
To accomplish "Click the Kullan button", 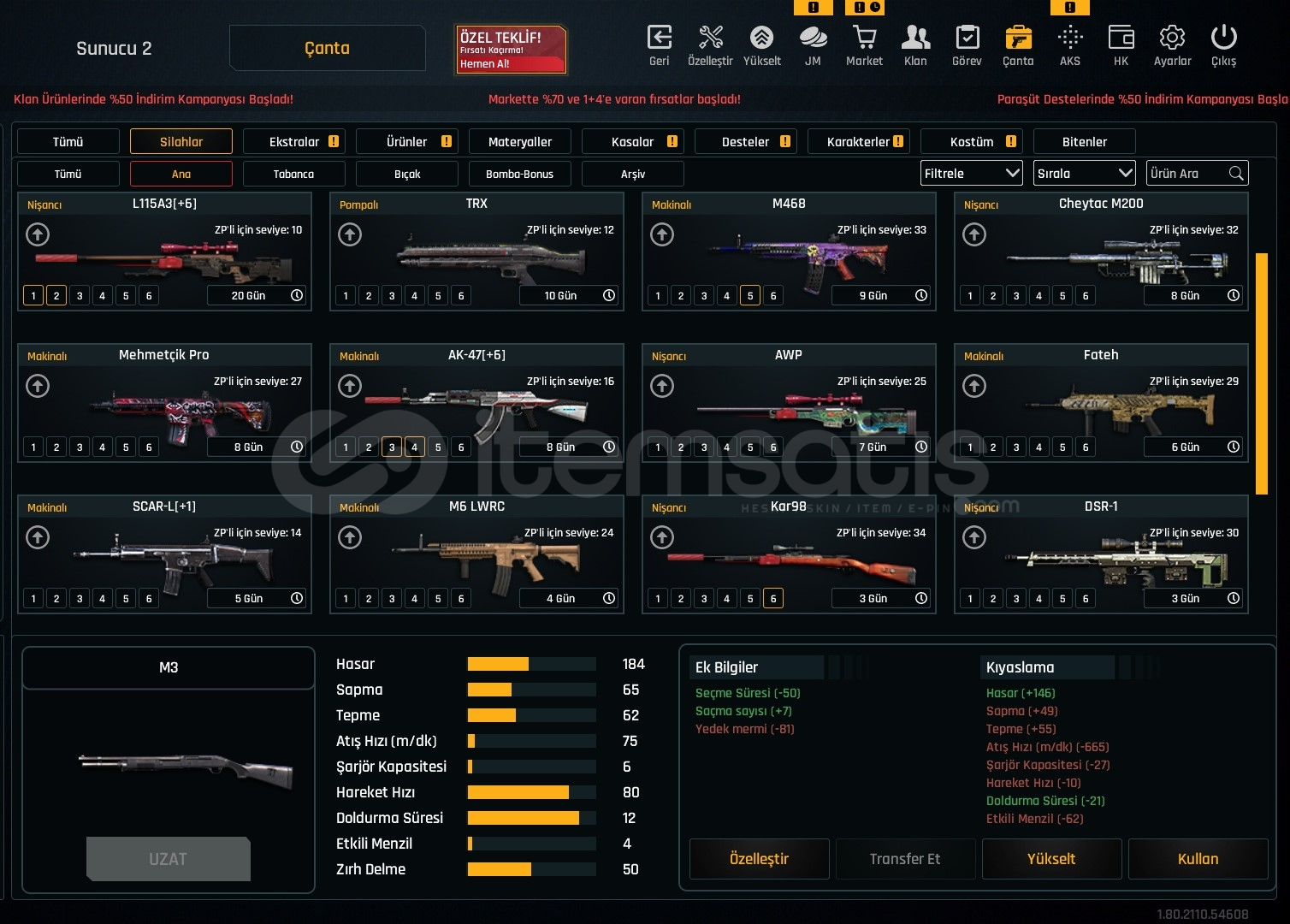I will [1198, 859].
